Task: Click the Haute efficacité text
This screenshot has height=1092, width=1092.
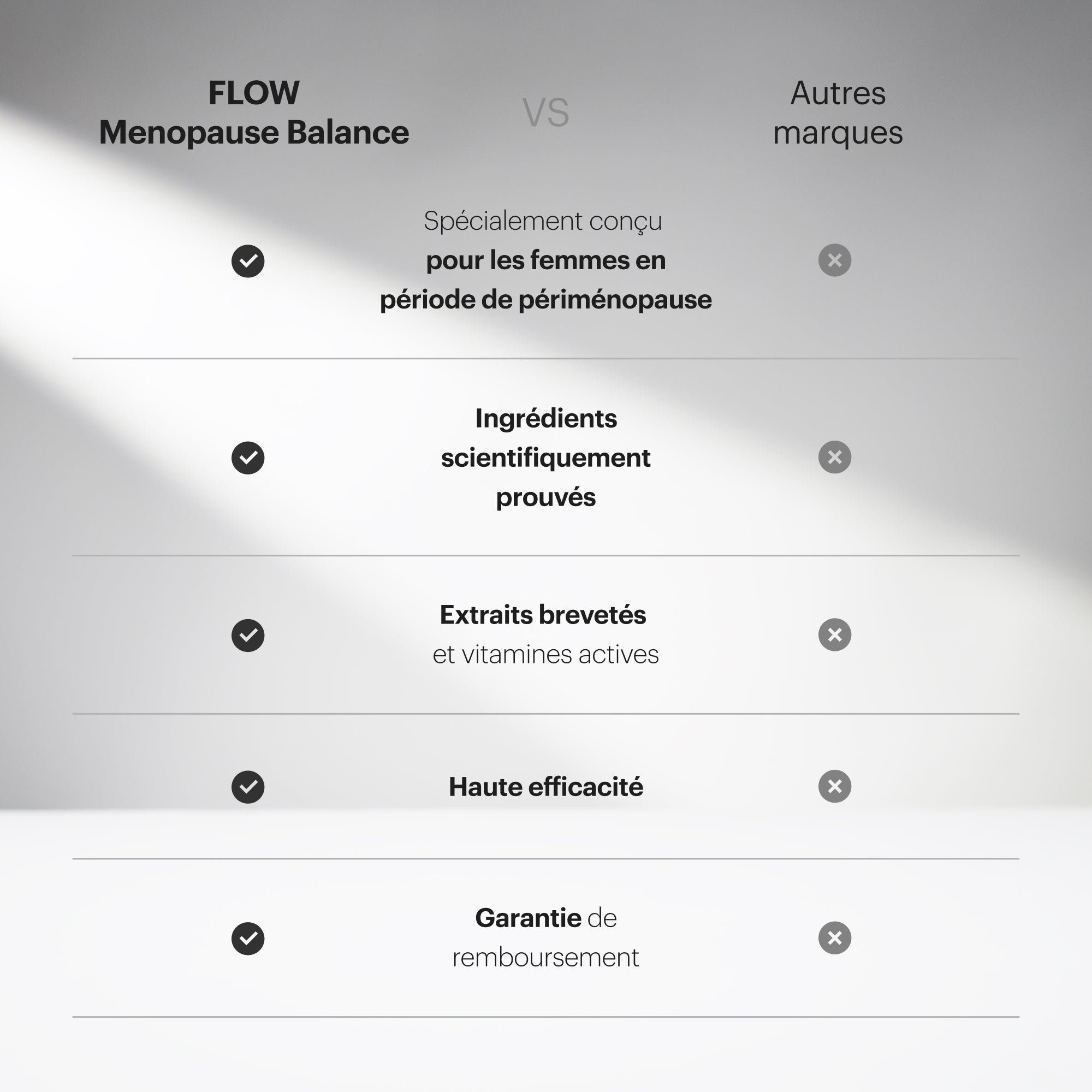Action: click(545, 787)
